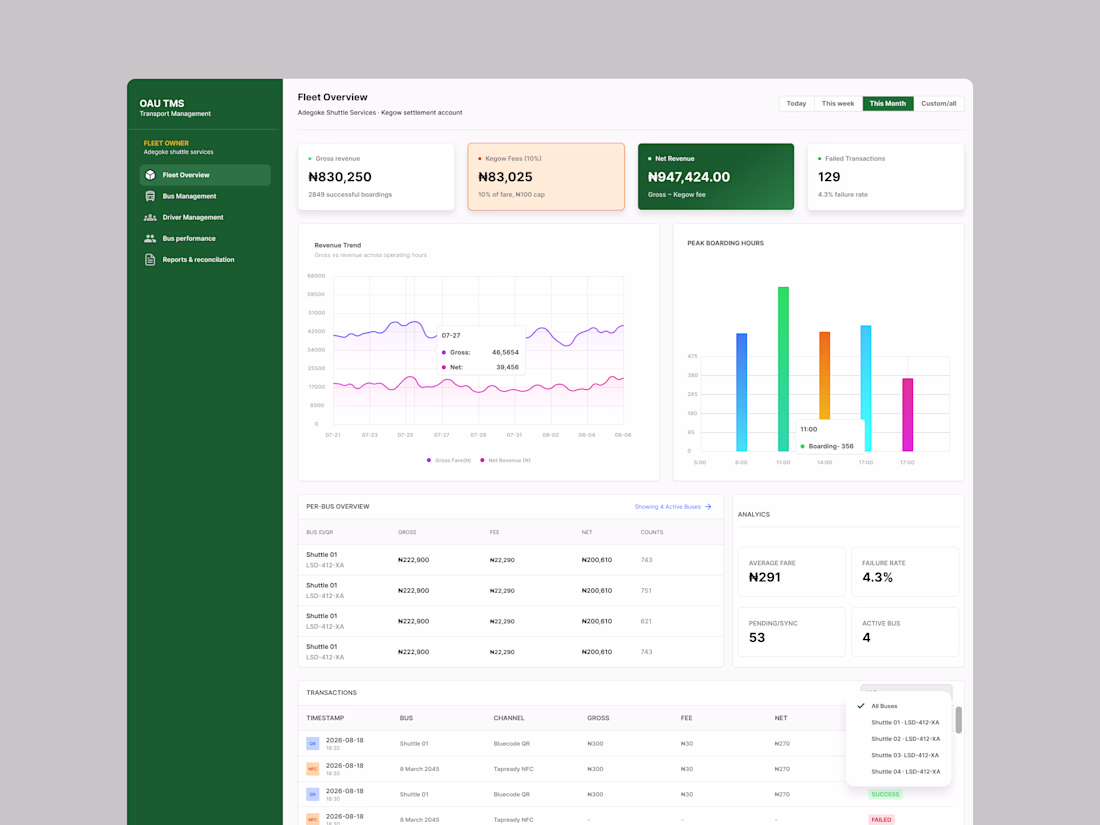This screenshot has width=1100, height=825.
Task: Click the Kegow Fees (10%) card
Action: tap(546, 177)
